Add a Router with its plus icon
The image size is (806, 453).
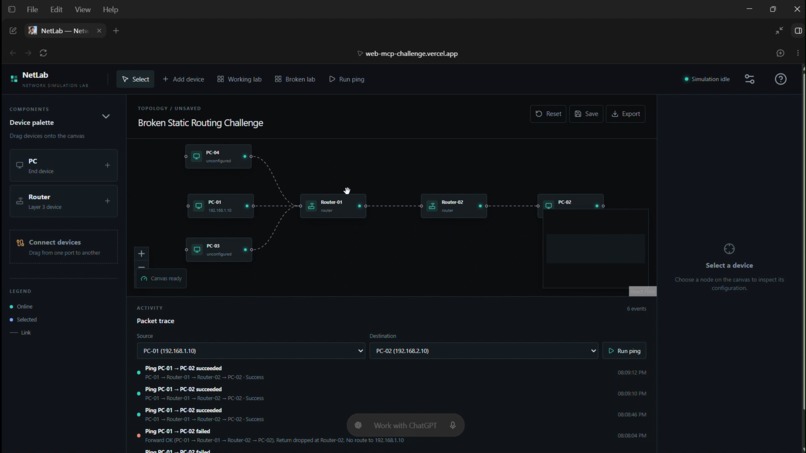pyautogui.click(x=107, y=201)
